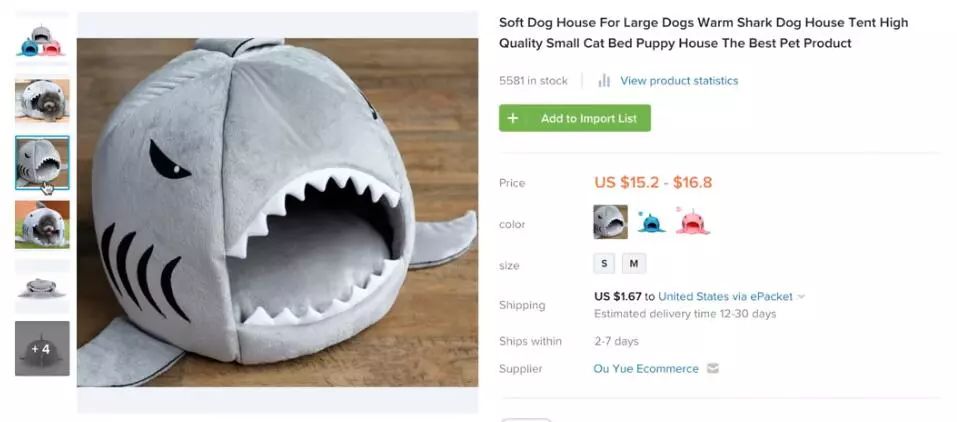Click the product statistics bar chart icon
957x422 pixels.
[604, 81]
